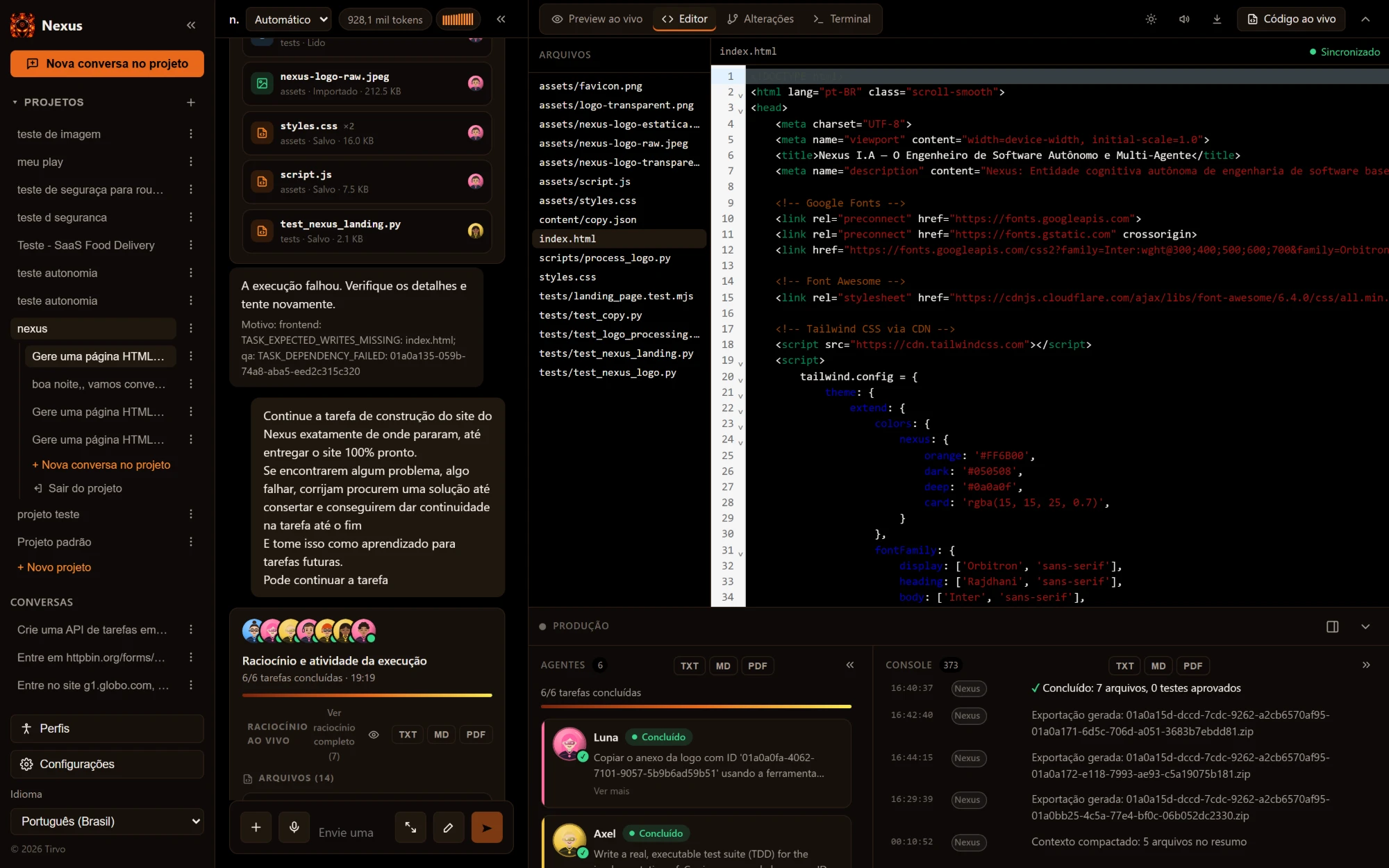Open options menu for 'nexus' project

pyautogui.click(x=191, y=328)
